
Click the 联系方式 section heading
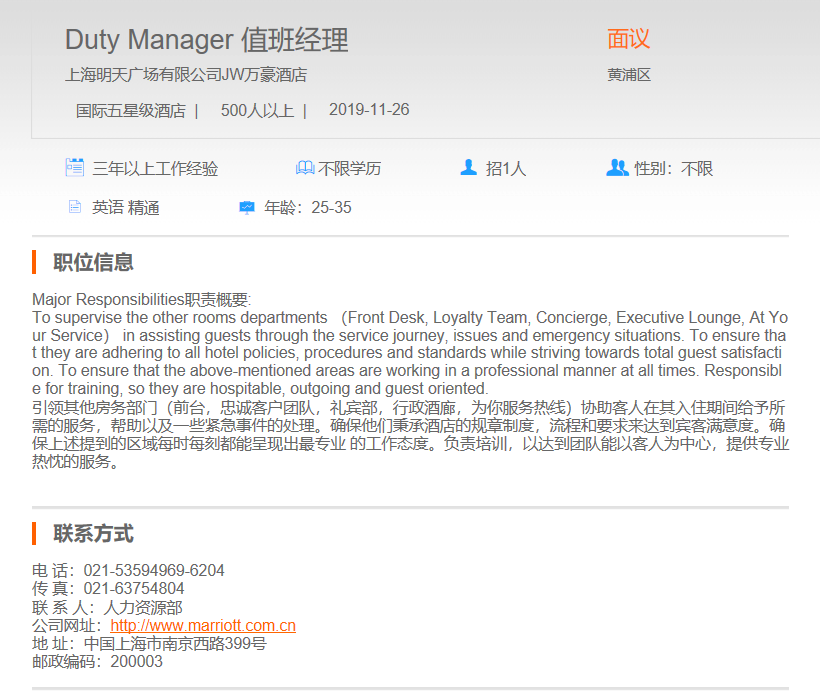point(93,534)
